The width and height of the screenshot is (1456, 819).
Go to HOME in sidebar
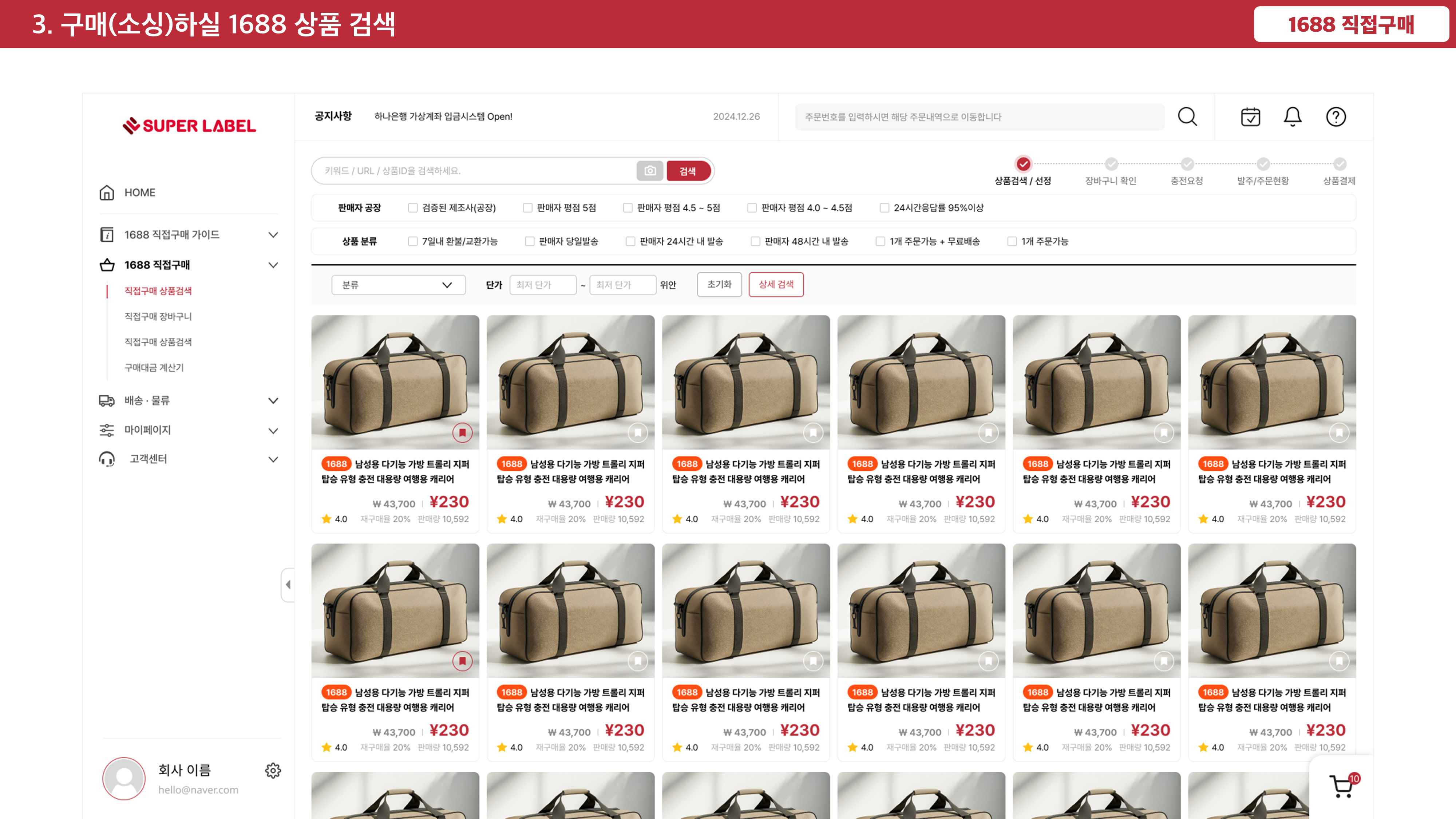click(x=140, y=193)
